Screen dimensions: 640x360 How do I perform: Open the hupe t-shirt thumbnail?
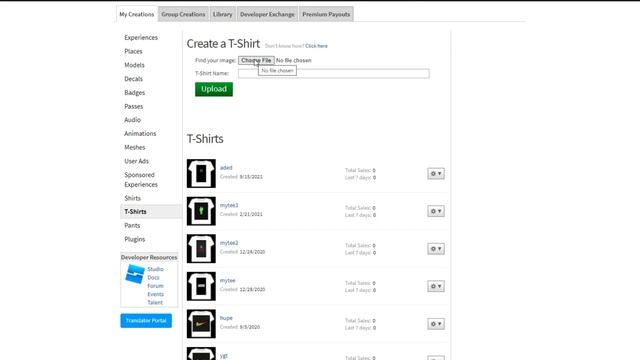(201, 324)
